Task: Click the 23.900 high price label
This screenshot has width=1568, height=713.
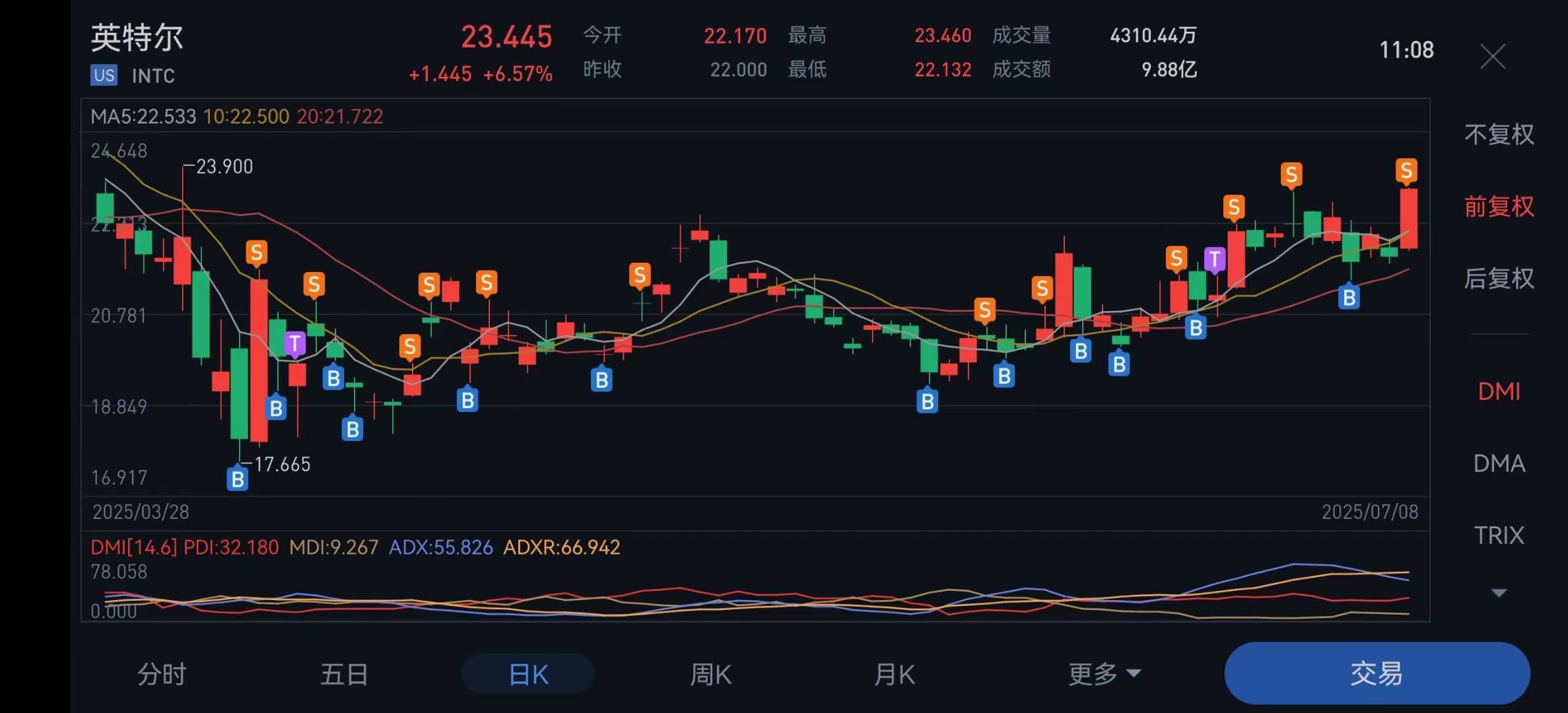Action: tap(224, 166)
